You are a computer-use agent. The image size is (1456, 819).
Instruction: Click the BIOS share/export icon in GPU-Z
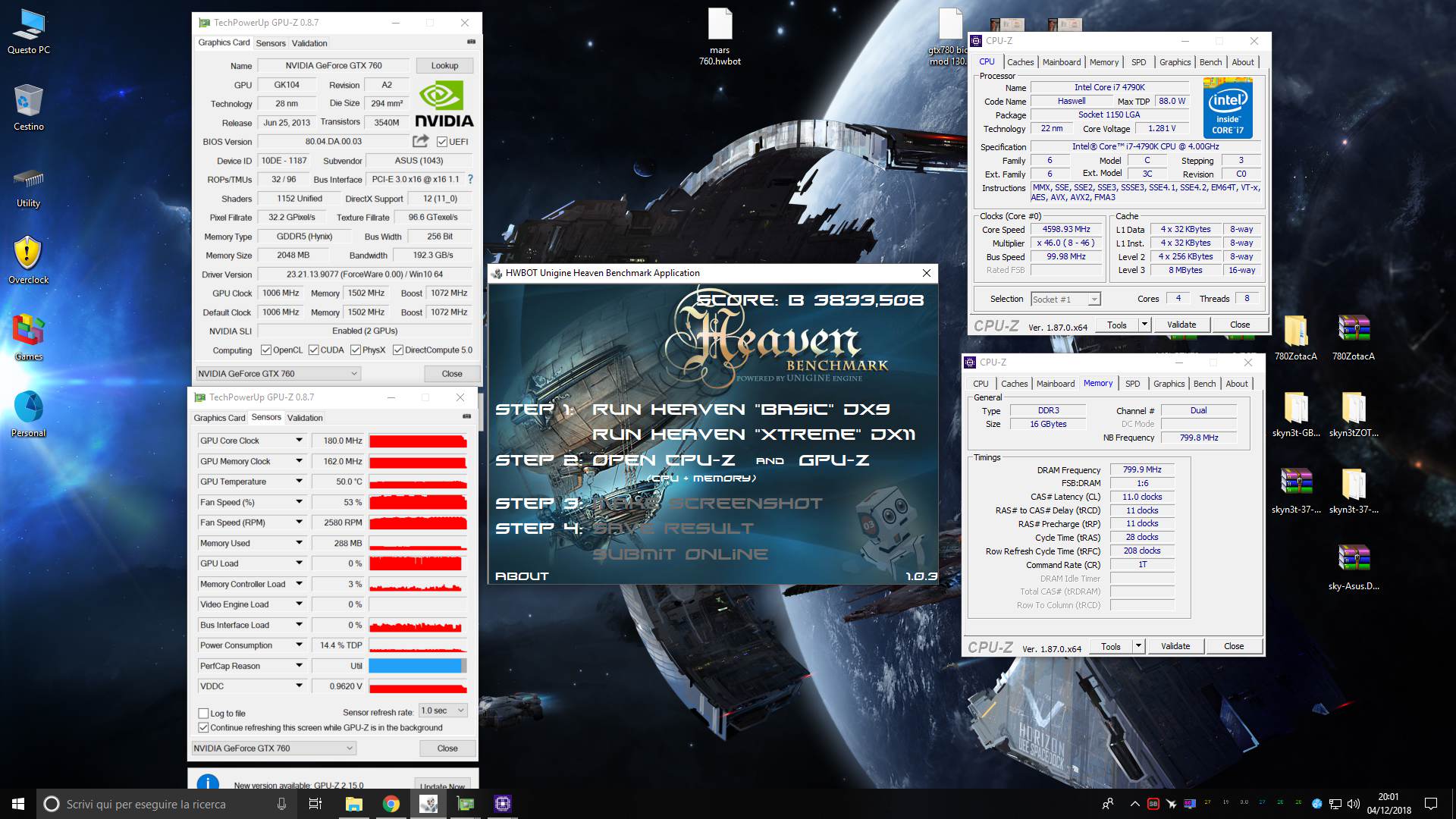(420, 141)
